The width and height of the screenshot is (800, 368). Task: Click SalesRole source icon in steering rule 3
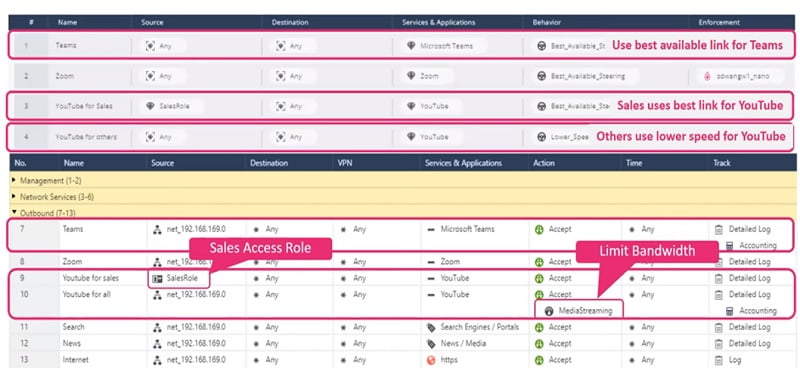tap(150, 106)
